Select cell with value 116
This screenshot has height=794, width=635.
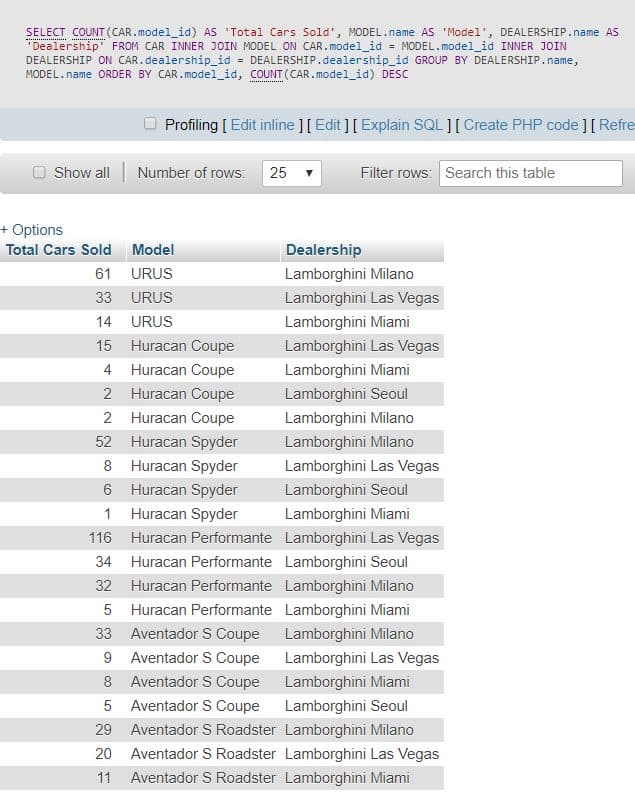coord(100,538)
